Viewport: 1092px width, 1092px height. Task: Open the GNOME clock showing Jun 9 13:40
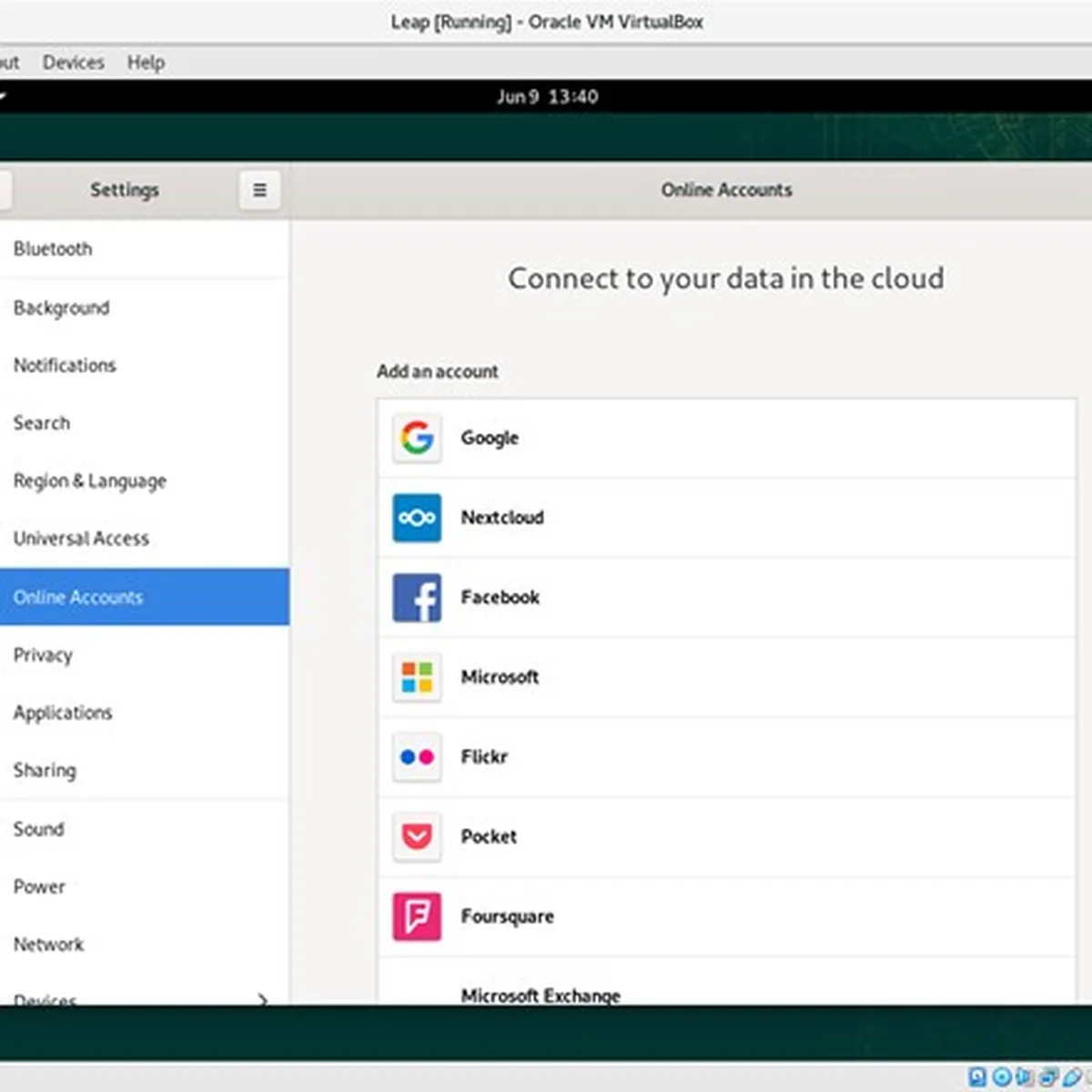tap(548, 97)
